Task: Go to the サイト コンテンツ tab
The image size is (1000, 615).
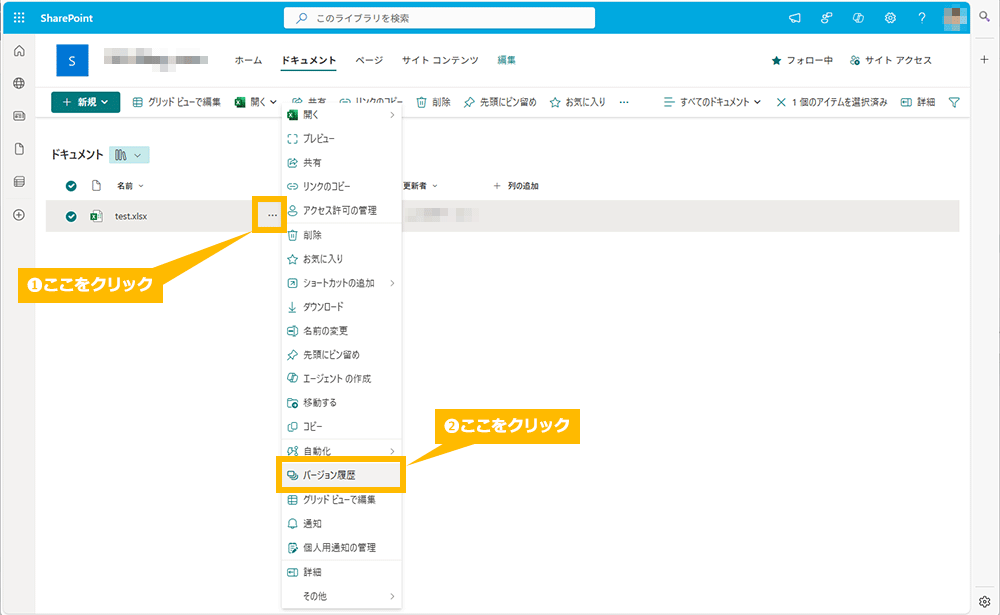Action: (440, 60)
